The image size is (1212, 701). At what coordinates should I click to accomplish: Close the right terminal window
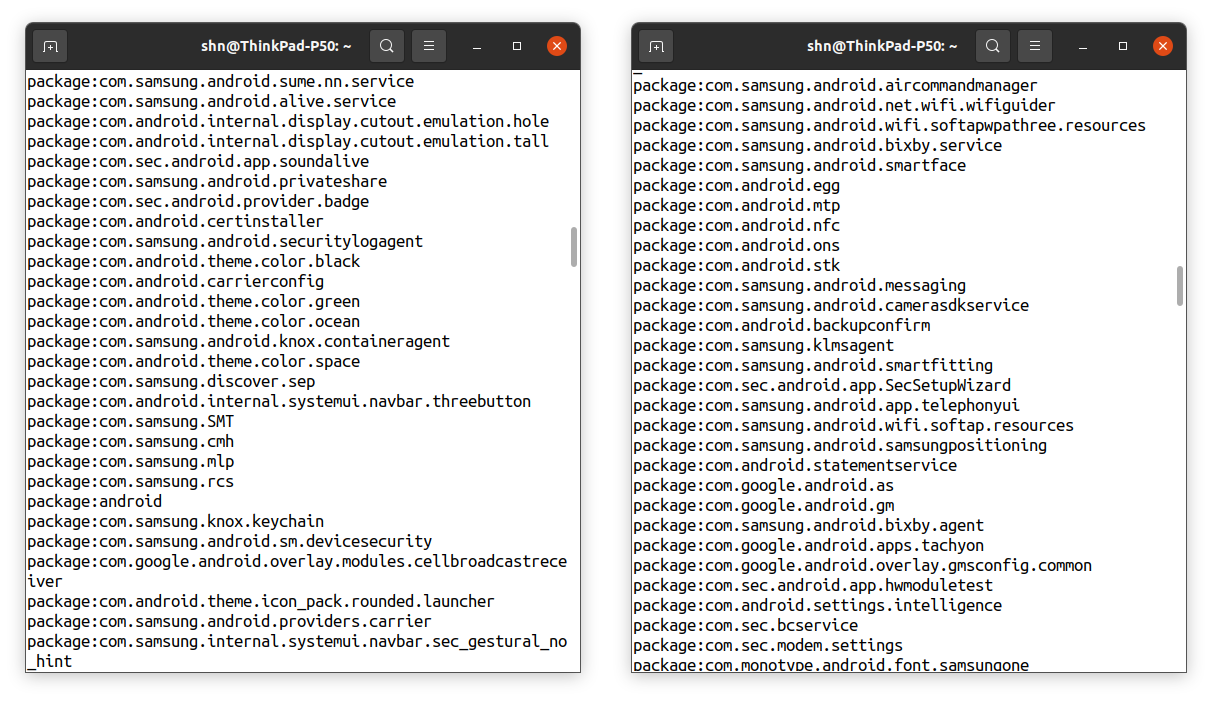pos(1163,46)
